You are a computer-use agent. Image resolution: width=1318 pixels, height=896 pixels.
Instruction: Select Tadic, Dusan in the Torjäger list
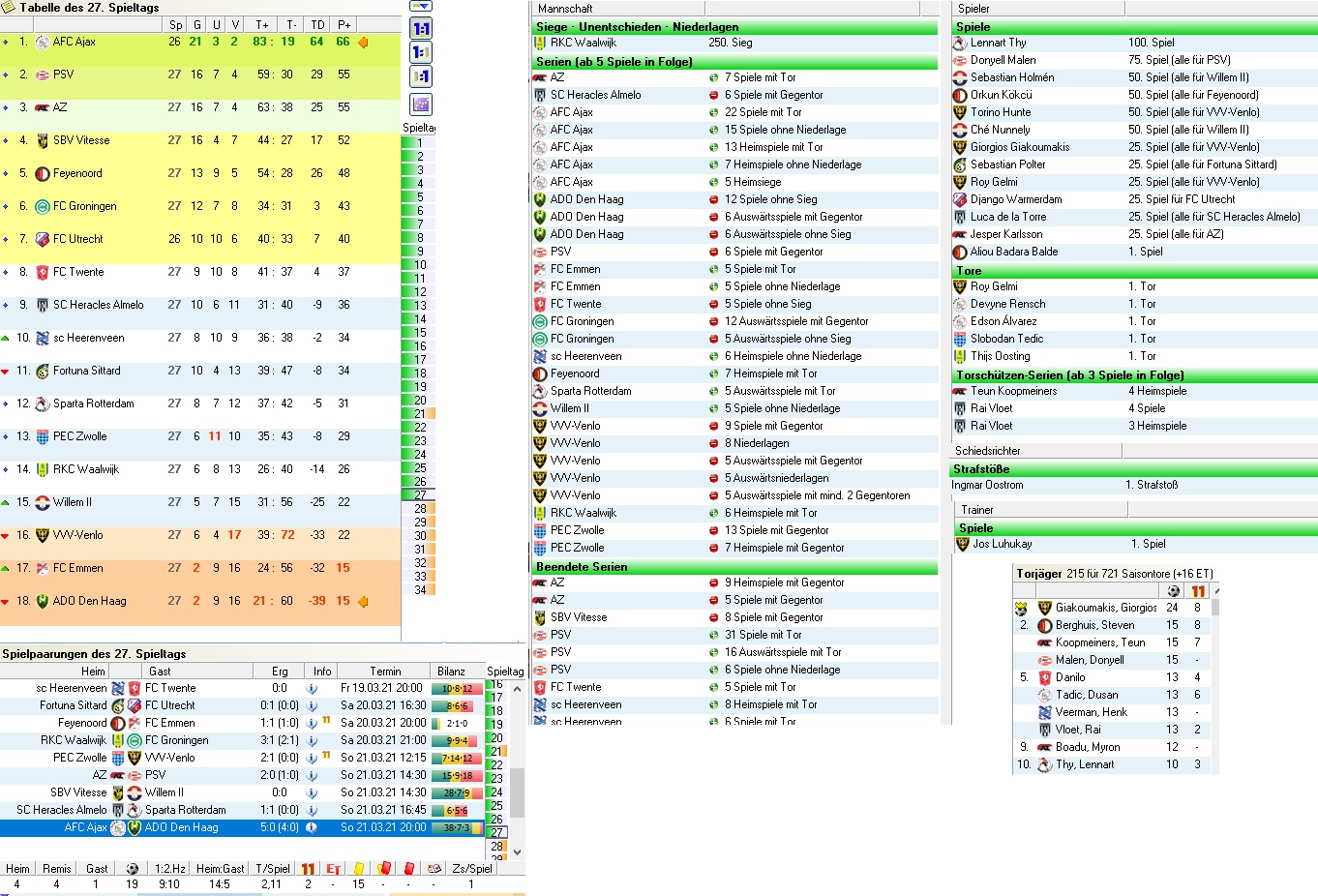(1111, 695)
